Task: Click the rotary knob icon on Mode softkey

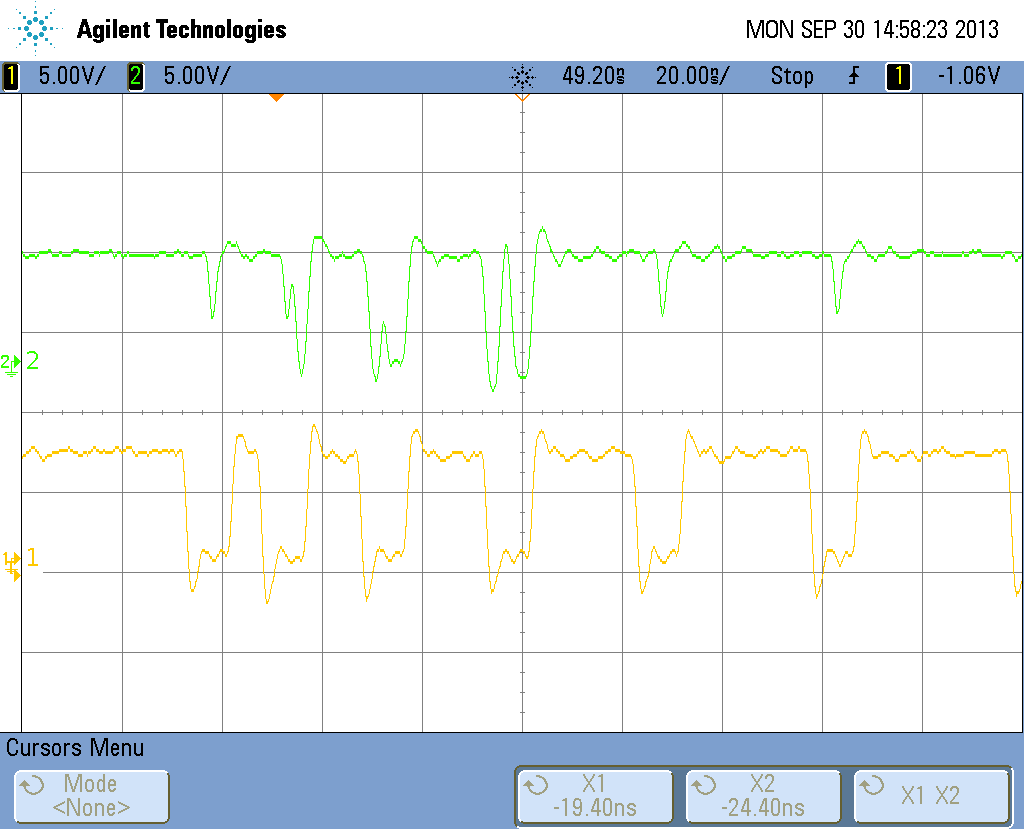Action: [32, 785]
